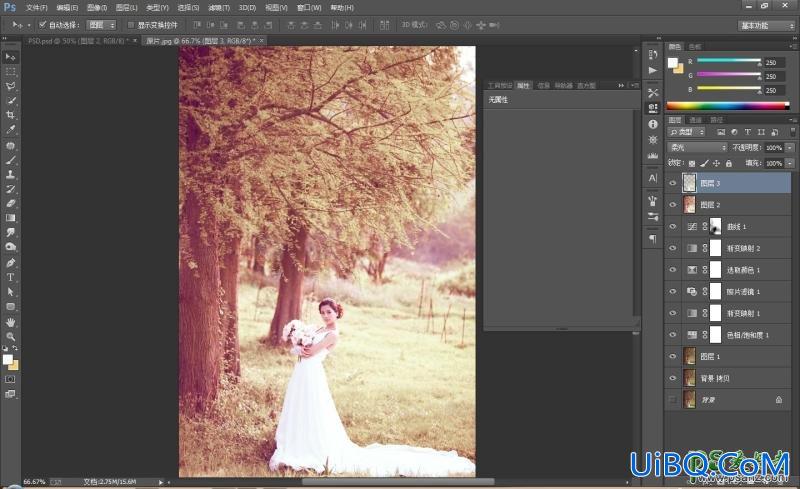Screen dimensions: 800x489
Task: Select the History Brush tool
Action: [x=10, y=189]
